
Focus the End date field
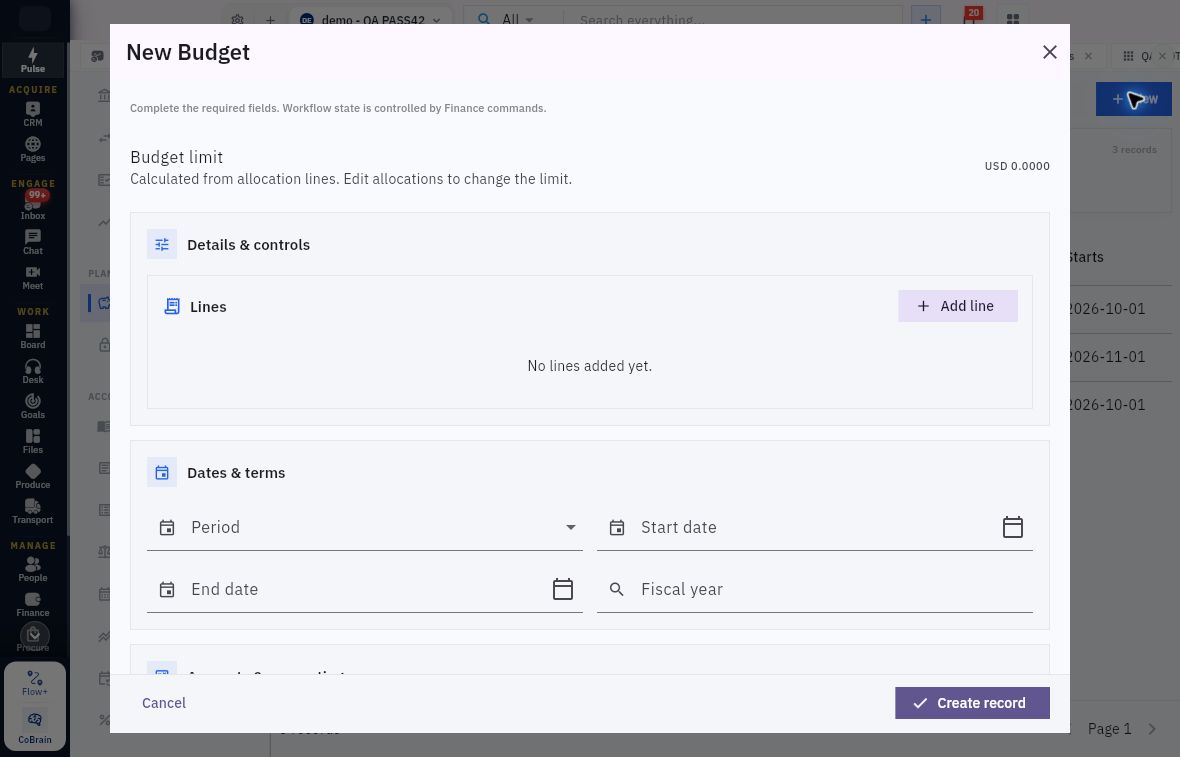coord(364,588)
